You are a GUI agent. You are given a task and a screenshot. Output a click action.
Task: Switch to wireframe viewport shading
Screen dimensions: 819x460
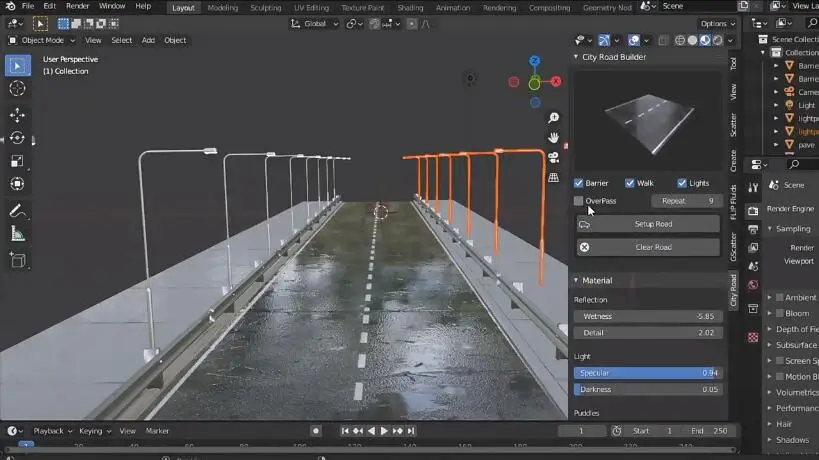click(x=680, y=40)
